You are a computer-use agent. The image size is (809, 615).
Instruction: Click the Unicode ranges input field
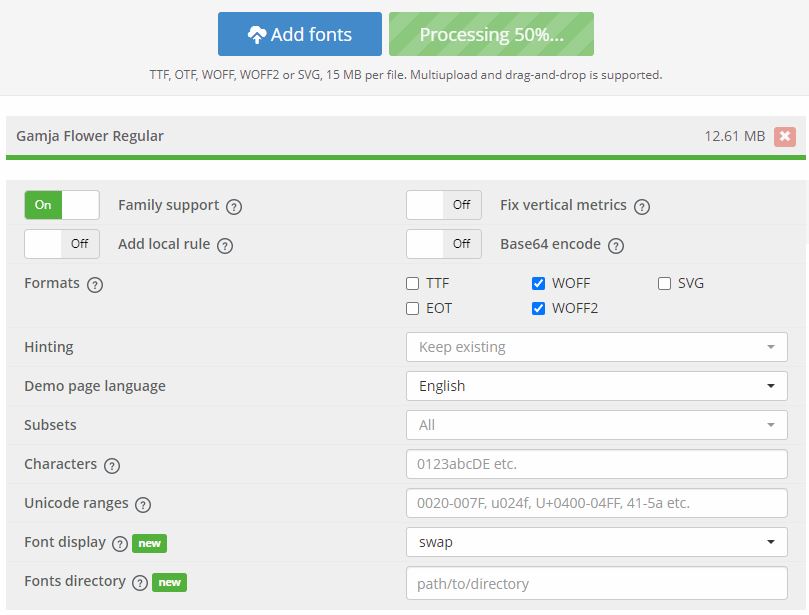[x=596, y=503]
